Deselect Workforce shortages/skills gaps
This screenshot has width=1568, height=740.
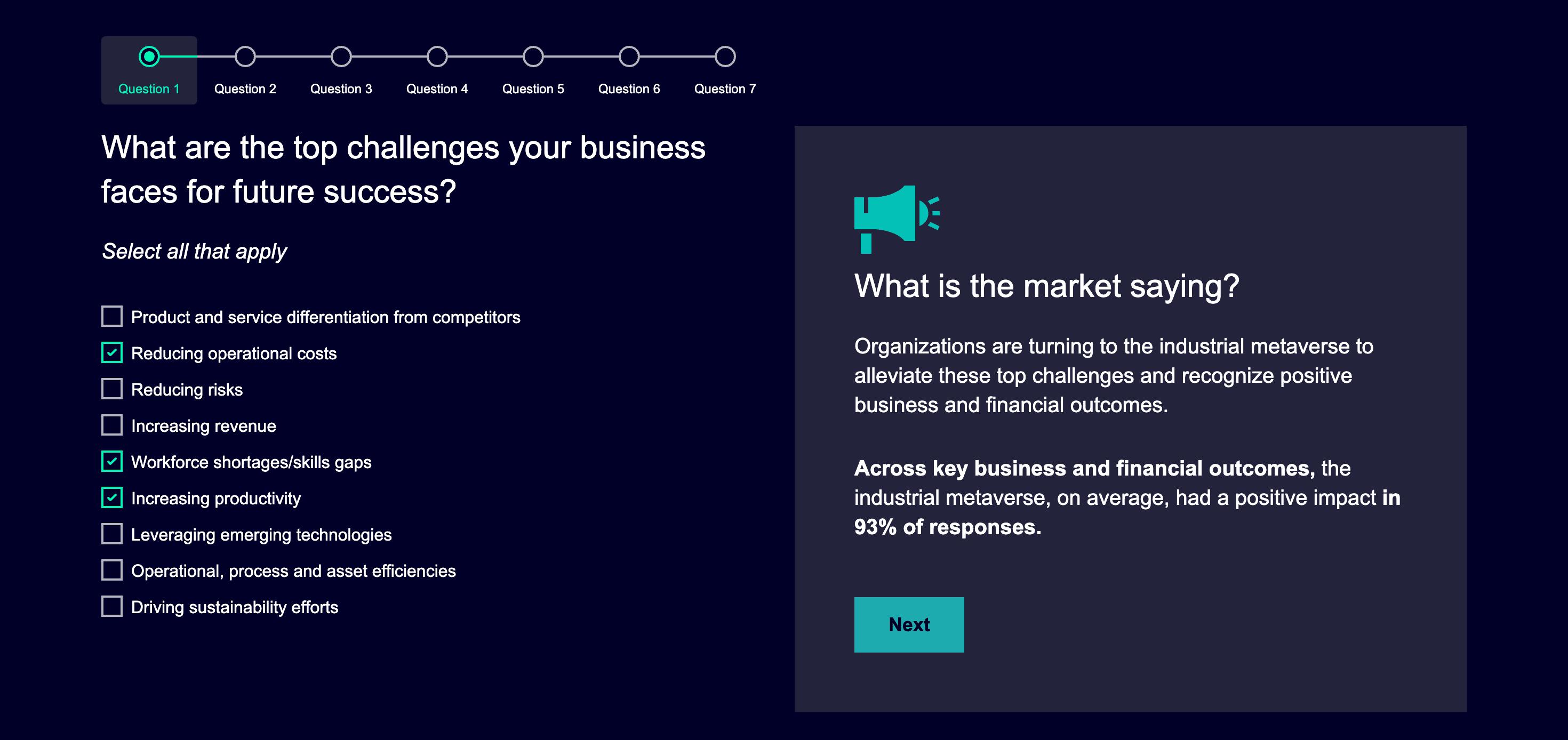click(112, 461)
